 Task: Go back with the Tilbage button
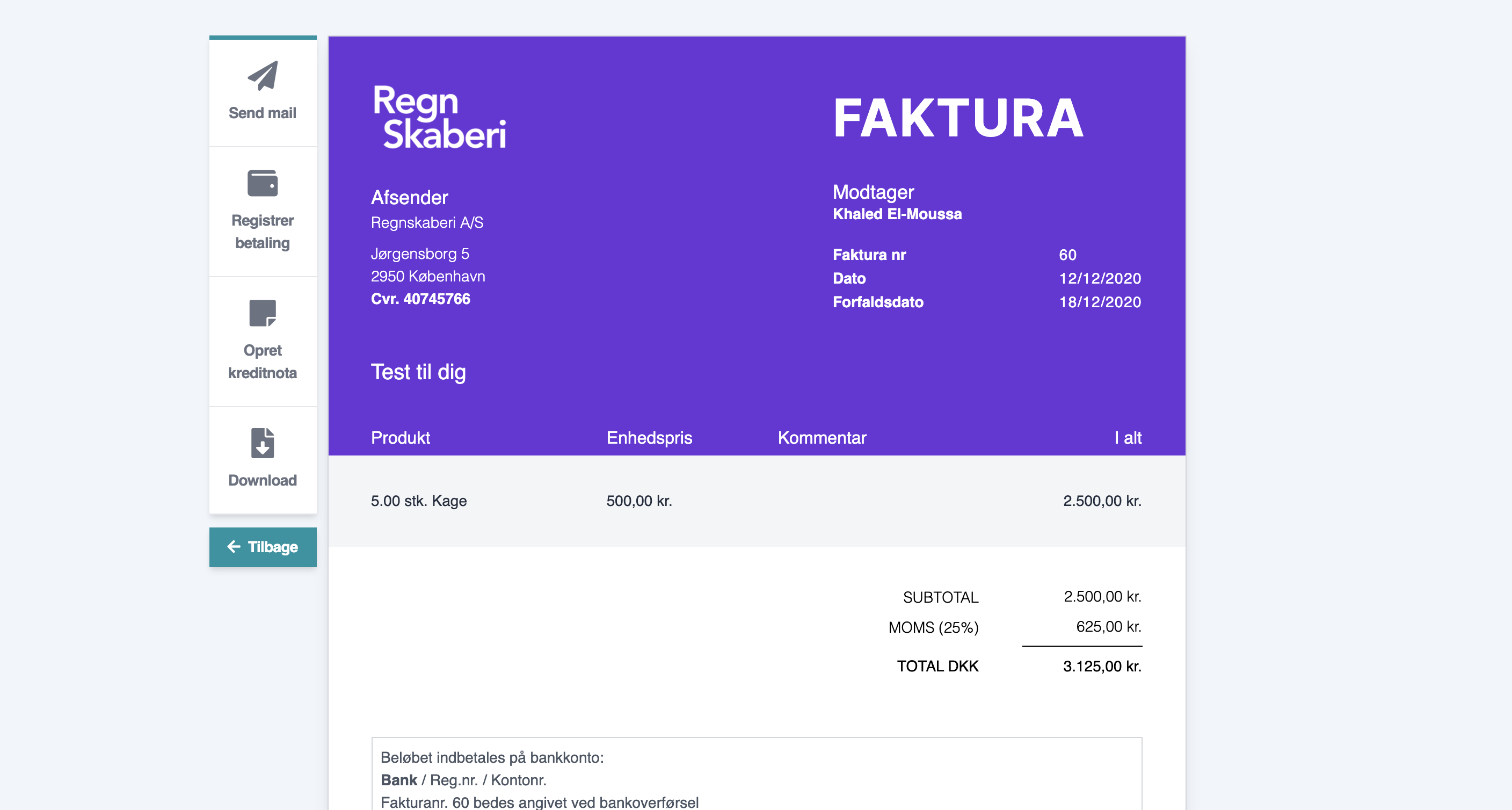tap(263, 547)
